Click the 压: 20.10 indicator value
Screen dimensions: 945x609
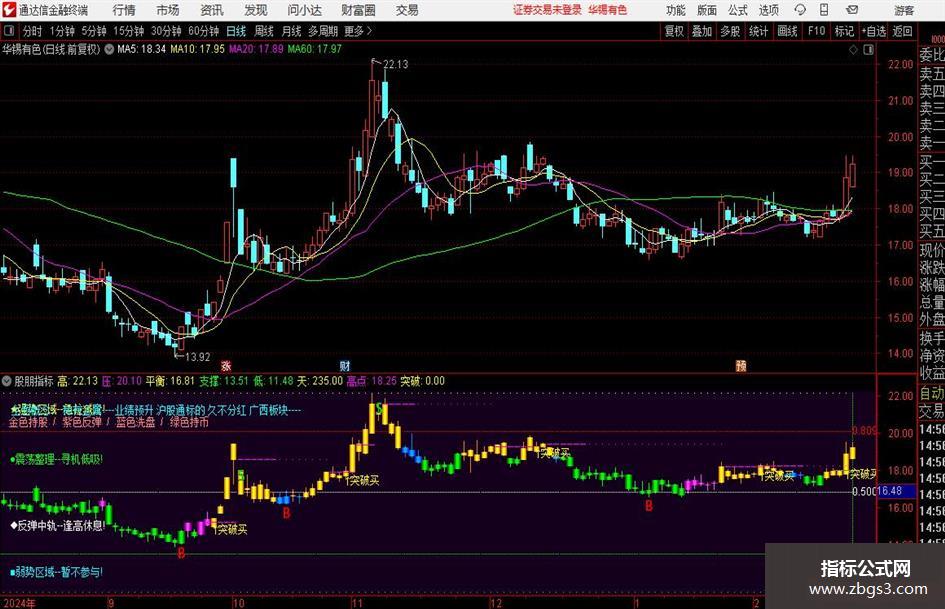(x=121, y=380)
